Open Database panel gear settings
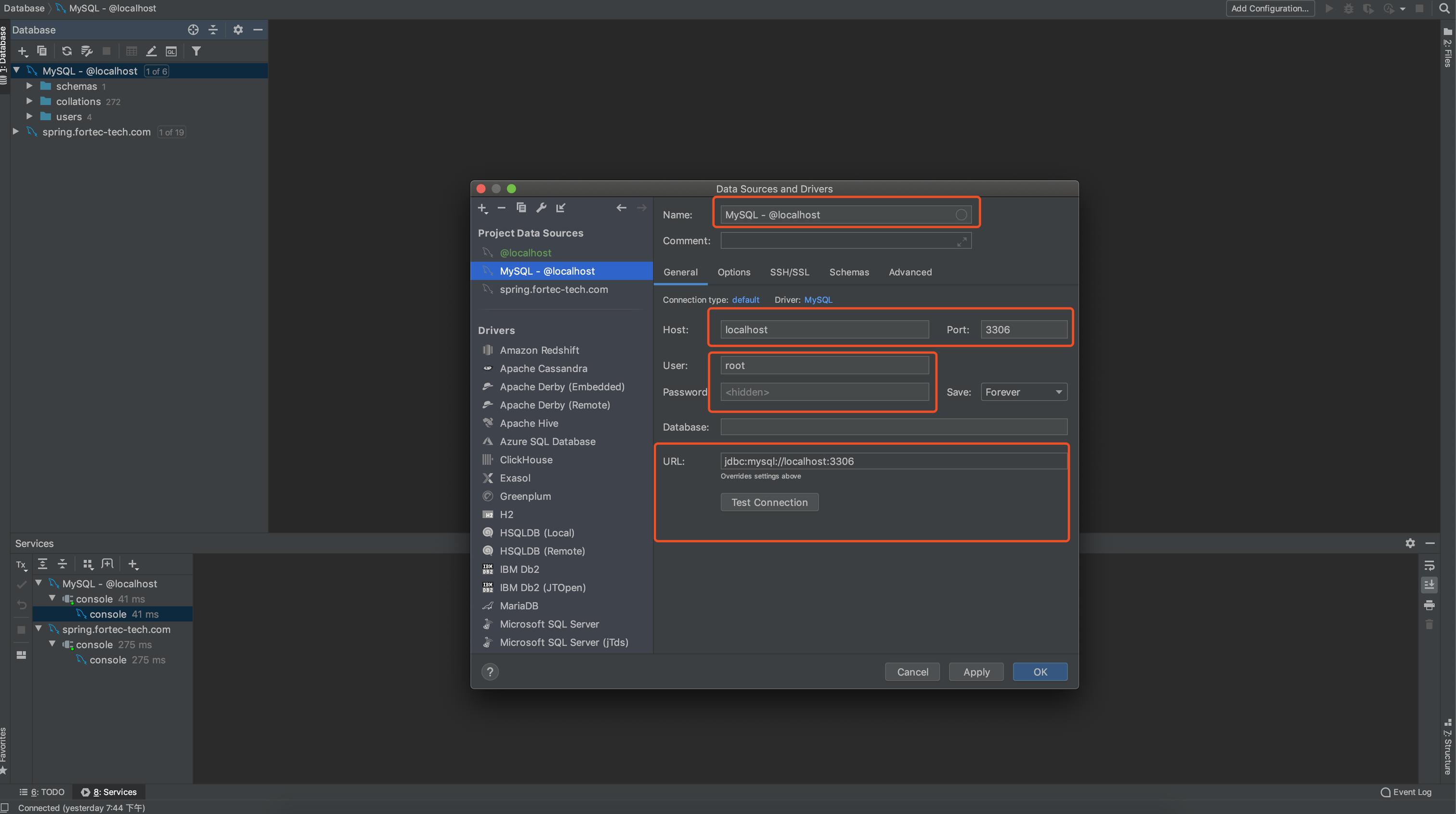1456x814 pixels. pyautogui.click(x=238, y=30)
